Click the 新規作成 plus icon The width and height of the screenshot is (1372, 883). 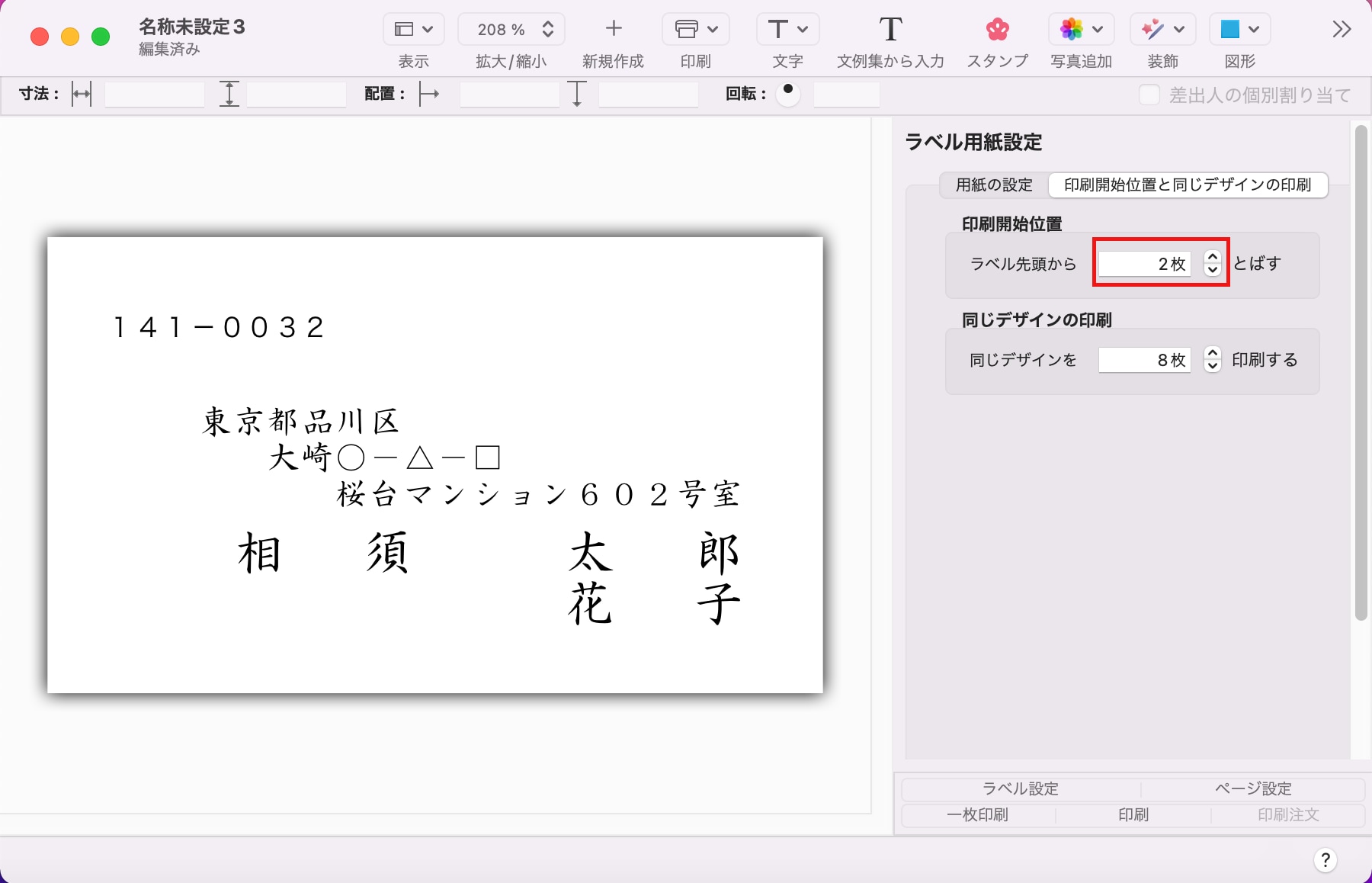[614, 29]
